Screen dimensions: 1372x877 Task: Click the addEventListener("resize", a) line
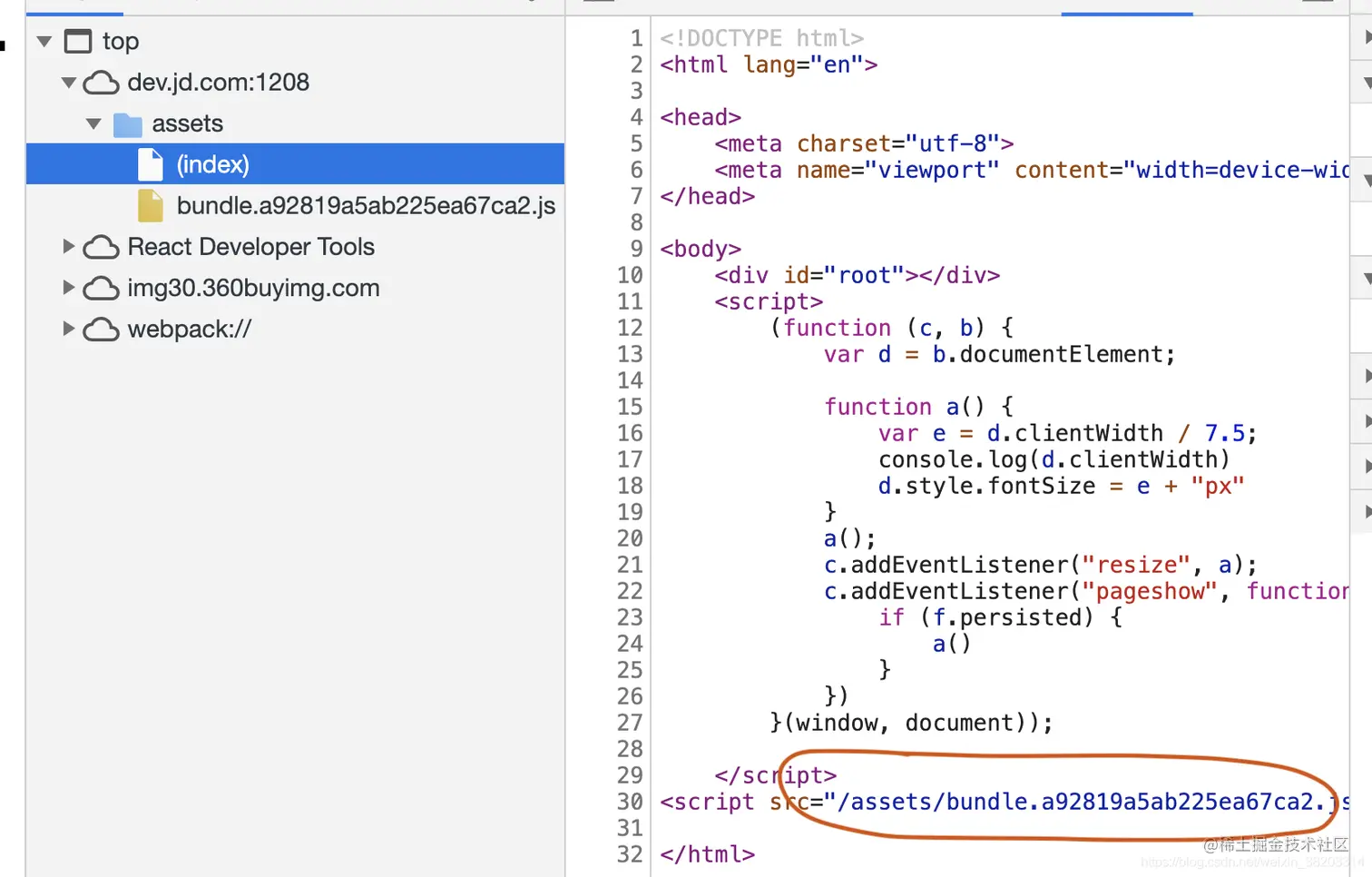(x=1040, y=565)
